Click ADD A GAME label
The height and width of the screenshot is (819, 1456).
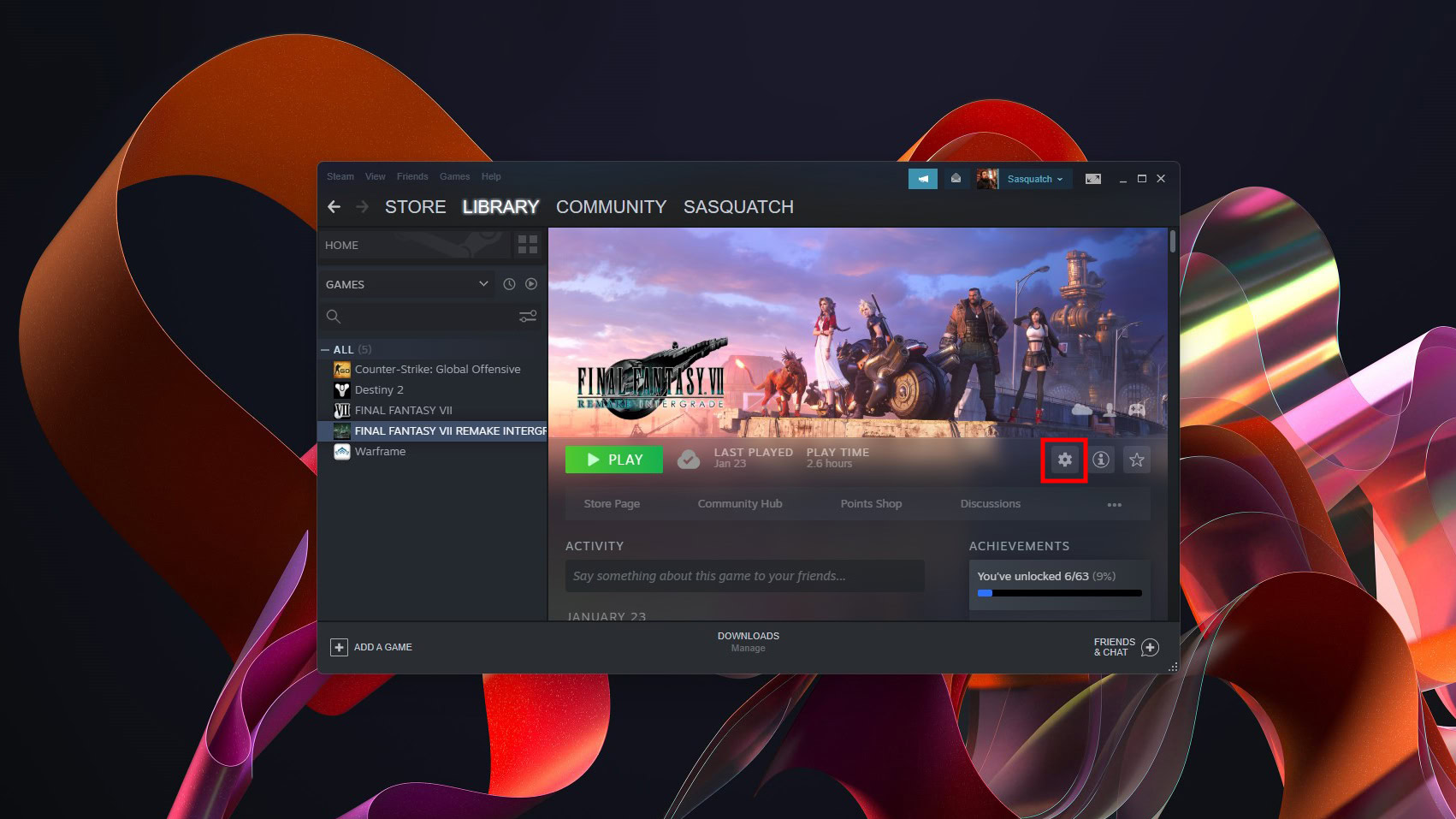(383, 647)
